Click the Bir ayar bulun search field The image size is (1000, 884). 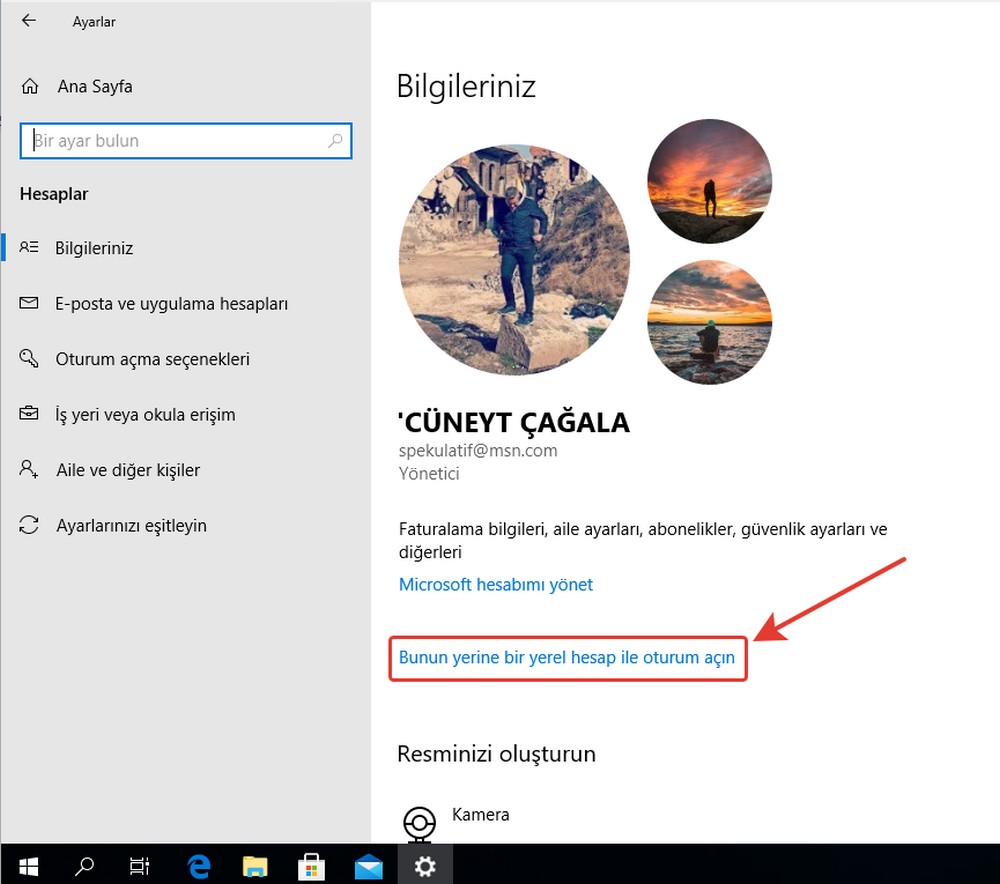(x=175, y=141)
